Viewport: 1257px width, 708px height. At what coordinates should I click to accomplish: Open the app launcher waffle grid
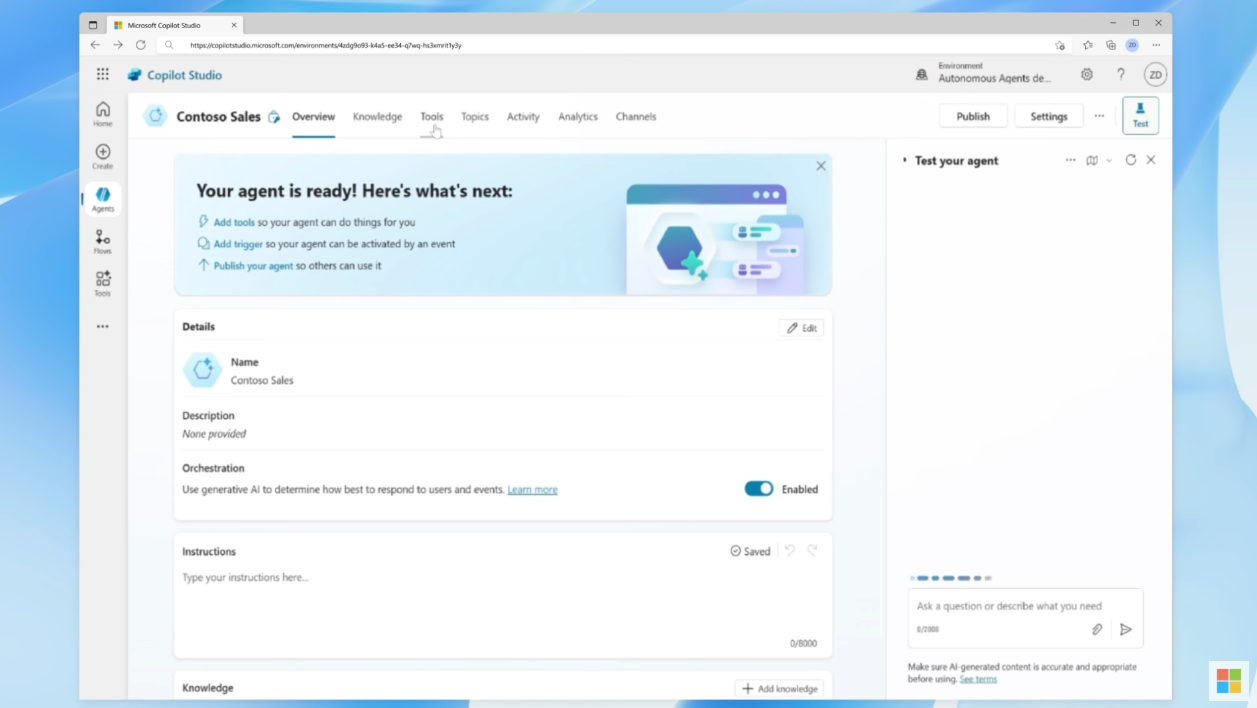[103, 74]
